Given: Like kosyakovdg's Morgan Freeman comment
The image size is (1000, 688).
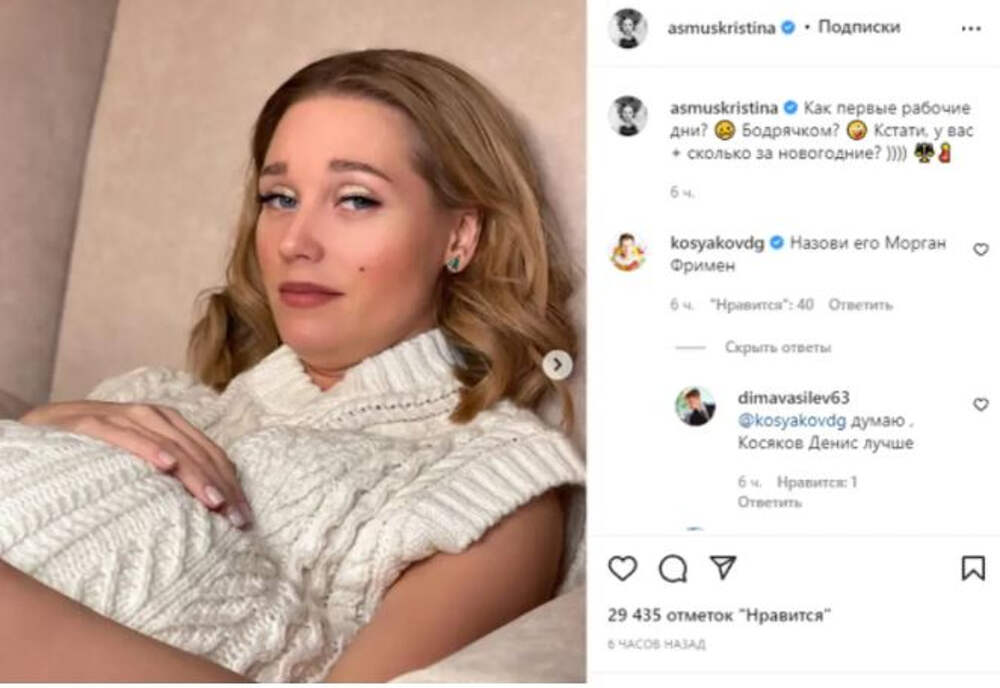Looking at the screenshot, I should pos(980,250).
